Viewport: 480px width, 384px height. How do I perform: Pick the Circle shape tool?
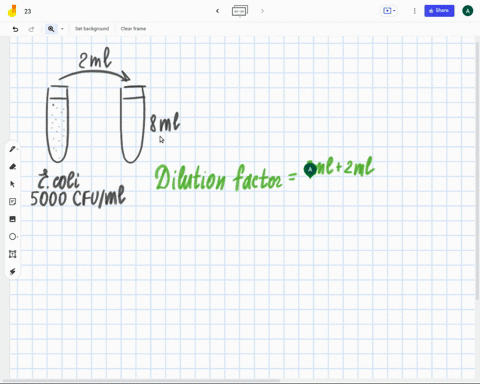[x=12, y=237]
